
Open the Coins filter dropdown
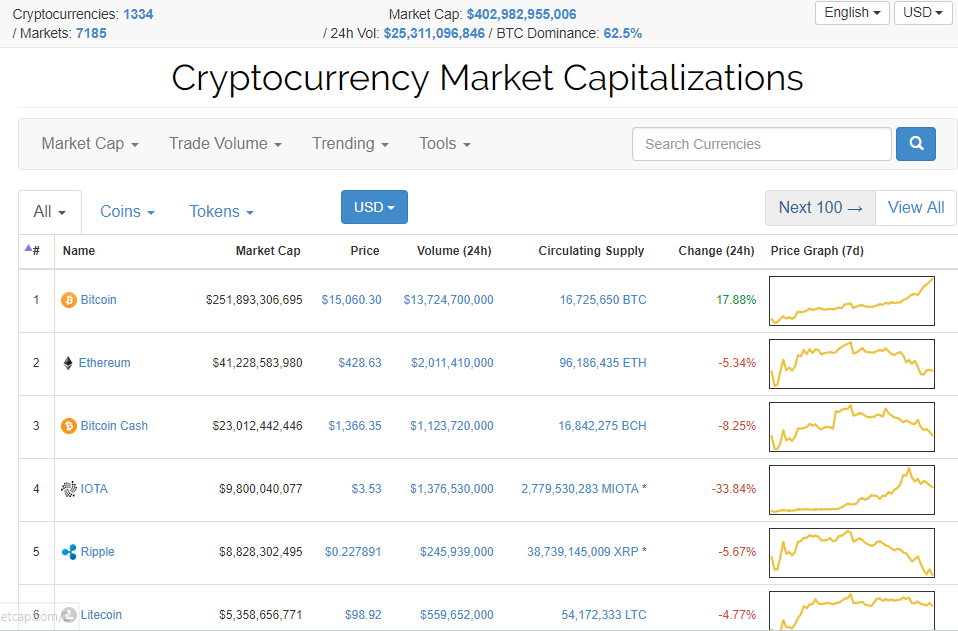pyautogui.click(x=127, y=211)
